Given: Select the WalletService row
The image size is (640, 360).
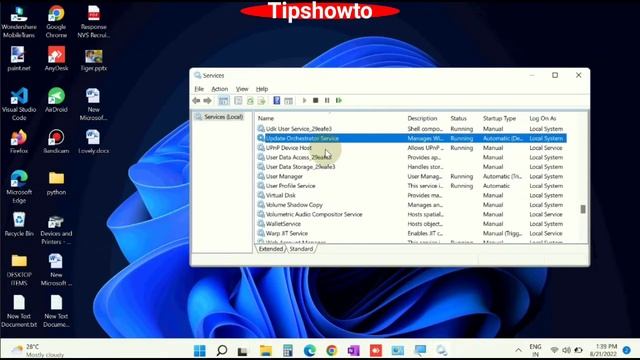Looking at the screenshot, I should [412, 224].
